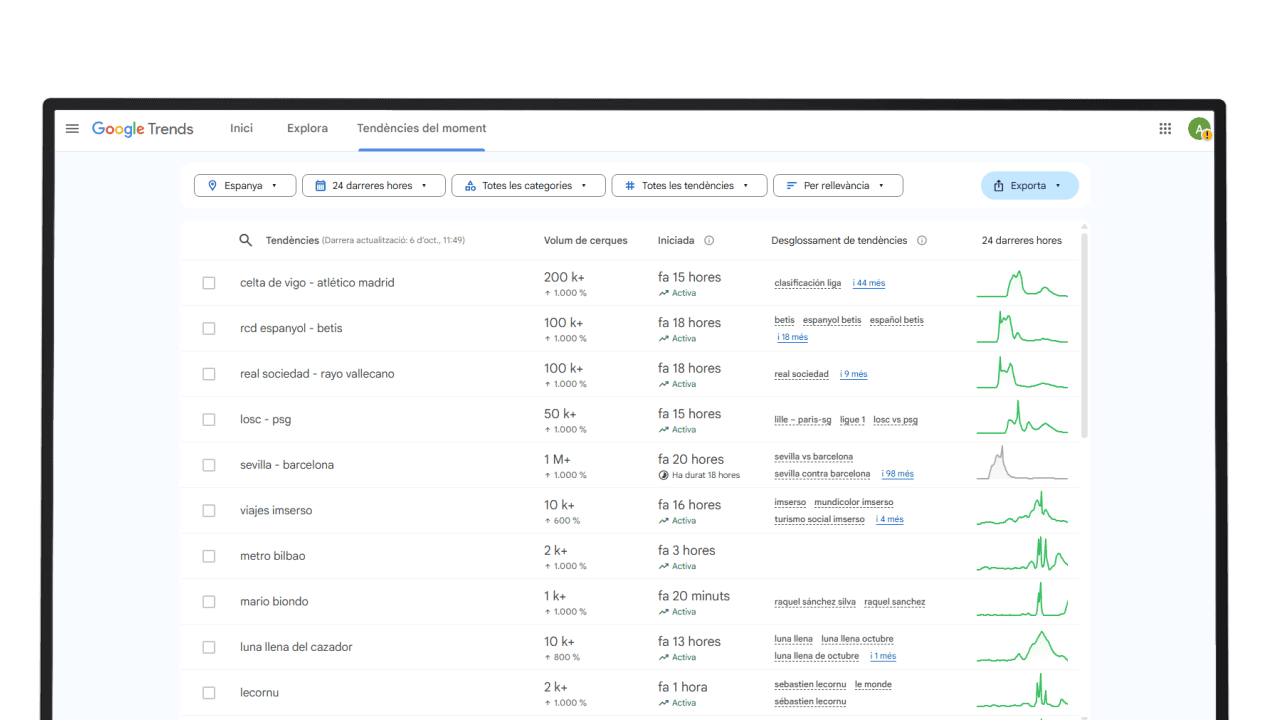This screenshot has height=720, width=1280.
Task: Open the 'i 98 més' link
Action: pos(896,474)
